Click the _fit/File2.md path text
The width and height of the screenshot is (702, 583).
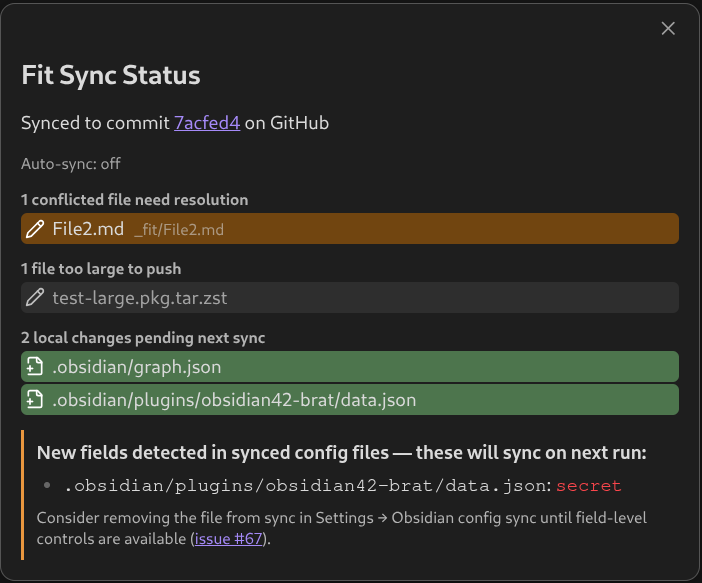(x=179, y=230)
